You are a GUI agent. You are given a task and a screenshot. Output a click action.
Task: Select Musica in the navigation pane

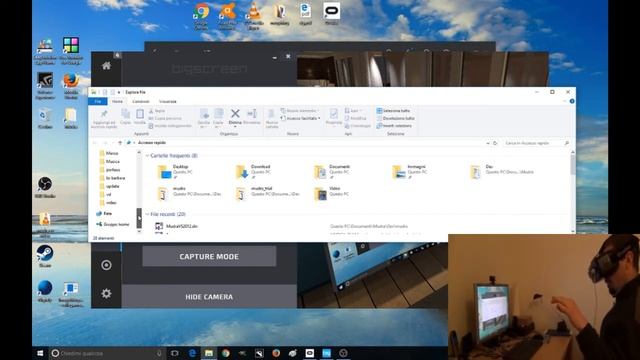(109, 162)
